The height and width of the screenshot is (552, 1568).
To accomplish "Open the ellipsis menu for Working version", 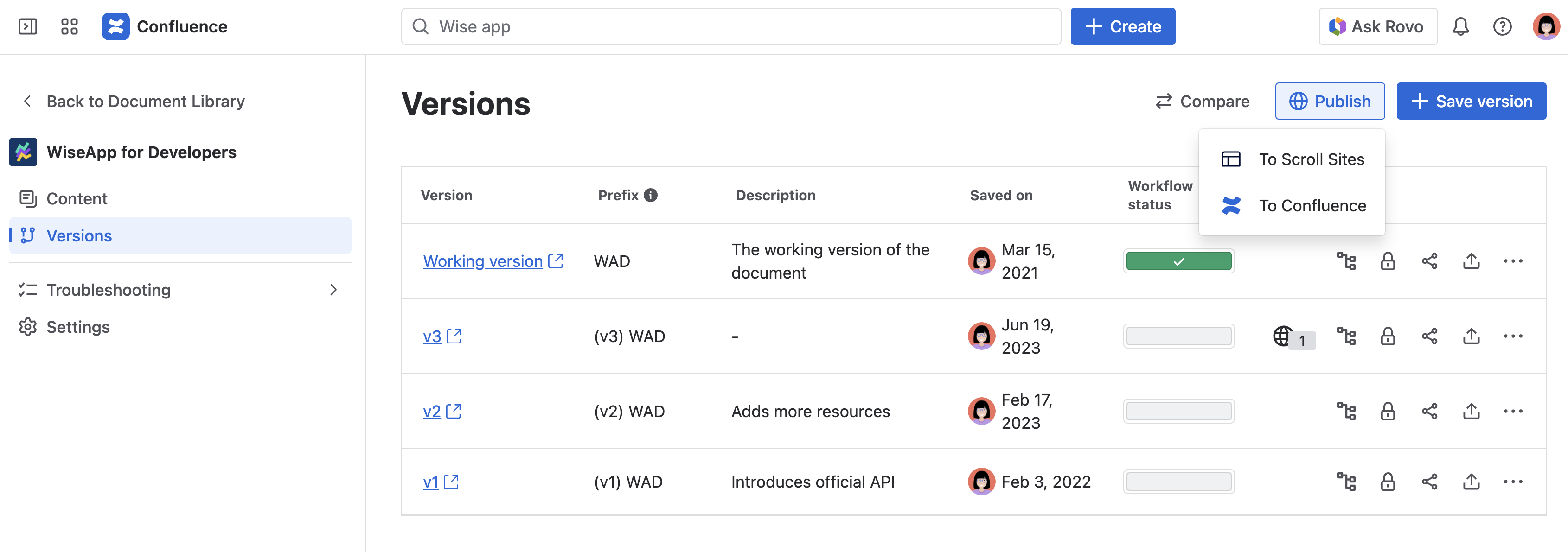I will (1513, 260).
